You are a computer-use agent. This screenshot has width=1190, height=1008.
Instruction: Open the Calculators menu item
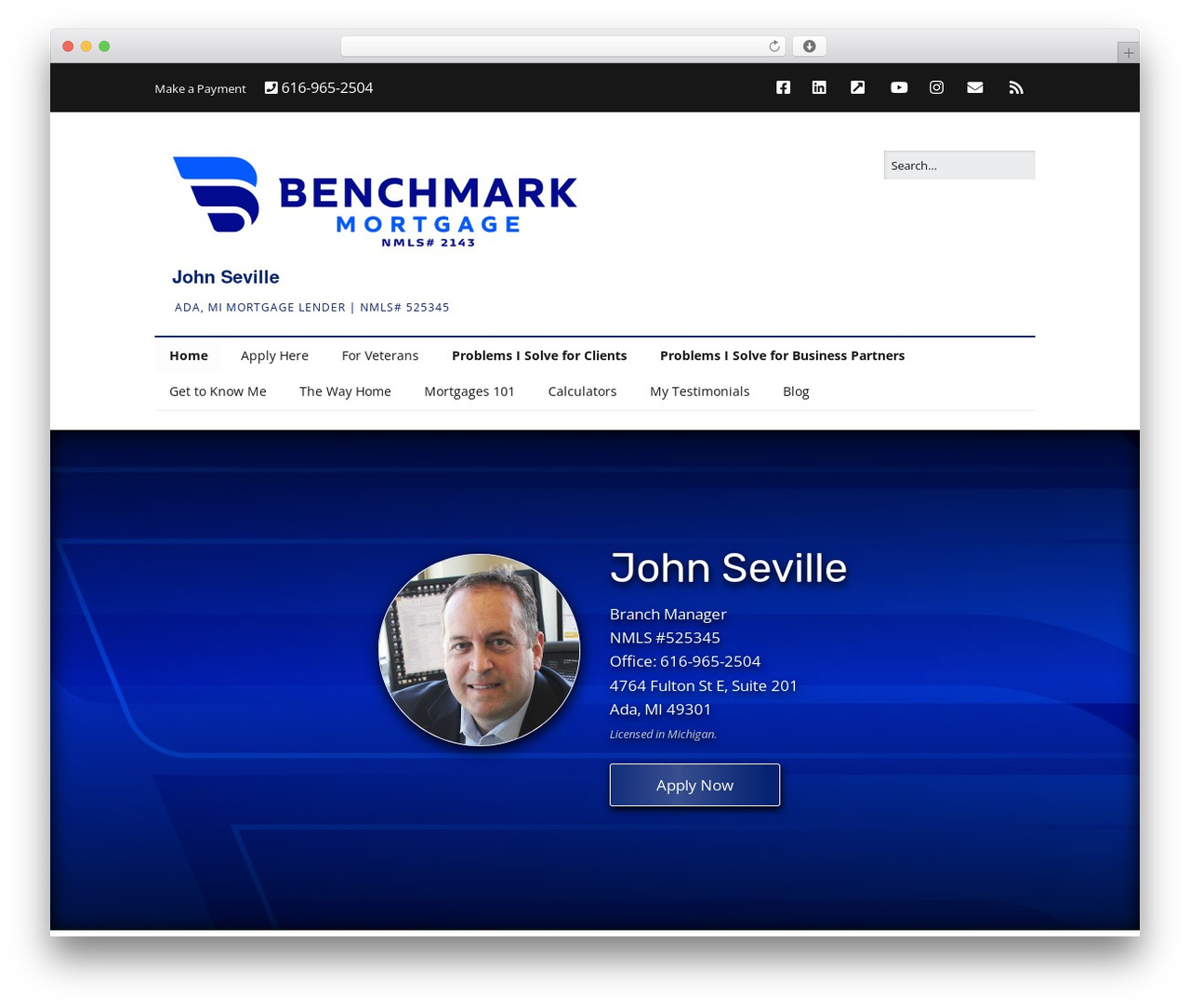(x=582, y=391)
